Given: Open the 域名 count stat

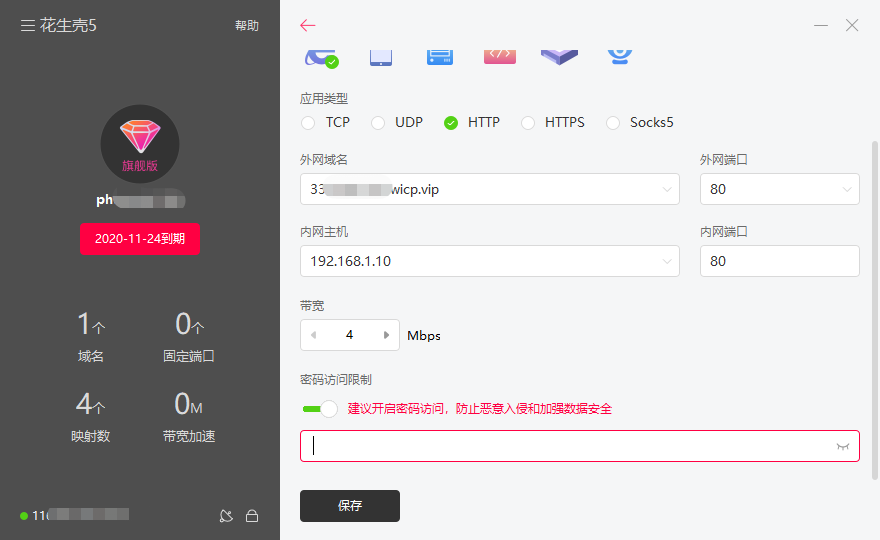Looking at the screenshot, I should pos(91,337).
